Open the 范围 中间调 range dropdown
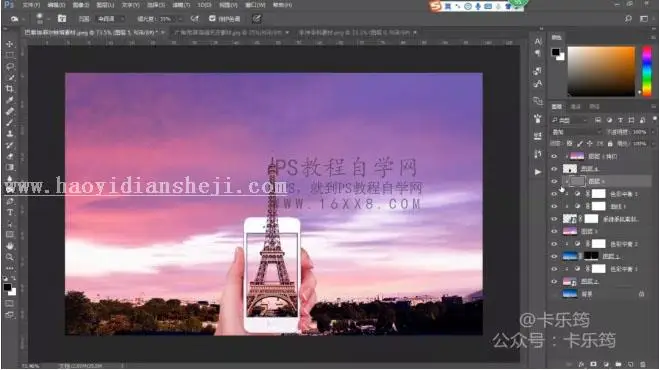Viewport: 659px width, 370px height. point(110,19)
